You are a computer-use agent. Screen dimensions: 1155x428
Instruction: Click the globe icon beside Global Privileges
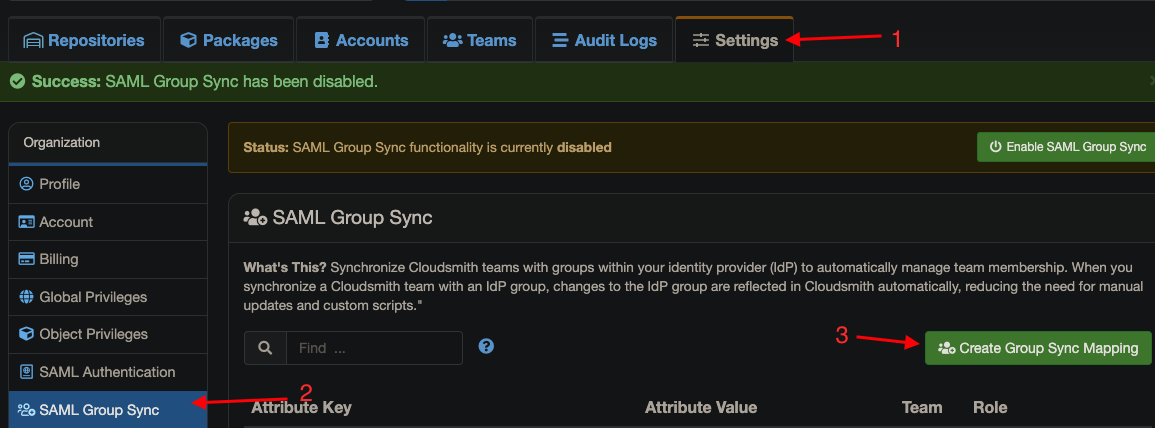(27, 297)
